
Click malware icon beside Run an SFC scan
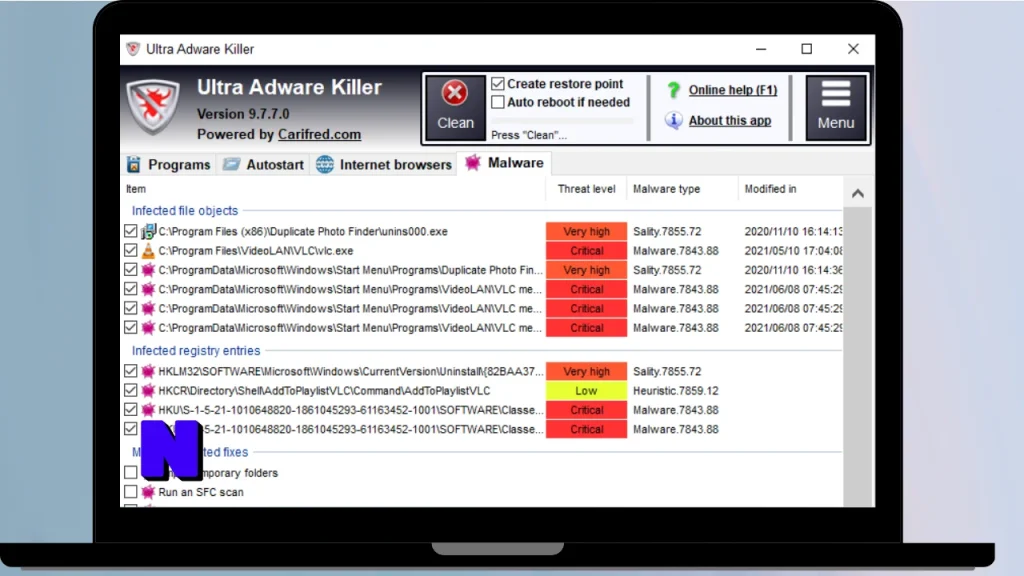pyautogui.click(x=148, y=492)
